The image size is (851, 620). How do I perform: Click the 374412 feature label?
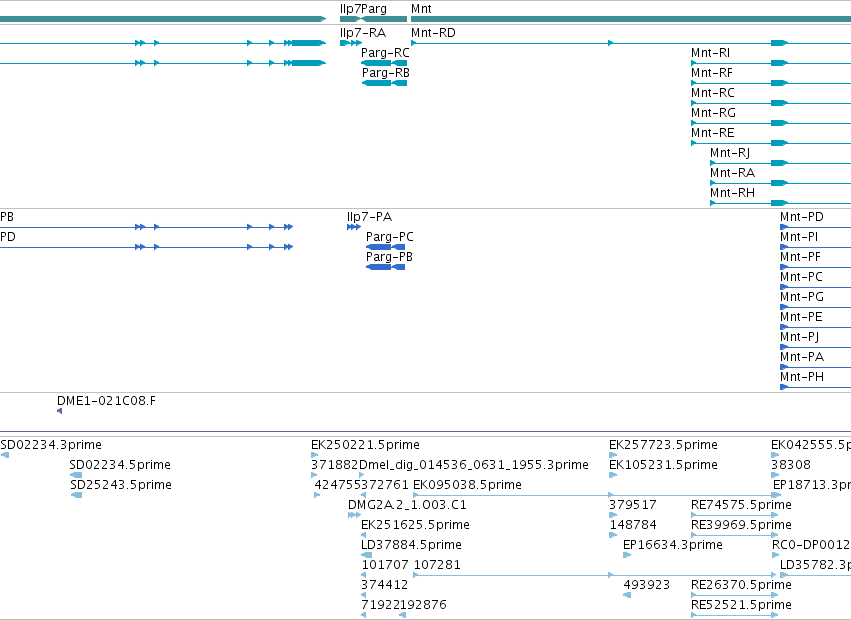(x=385, y=585)
